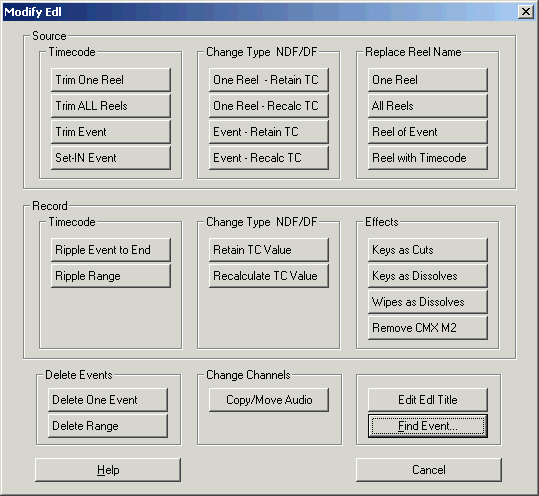Click Delete One Event button
The image size is (539, 496).
point(108,400)
